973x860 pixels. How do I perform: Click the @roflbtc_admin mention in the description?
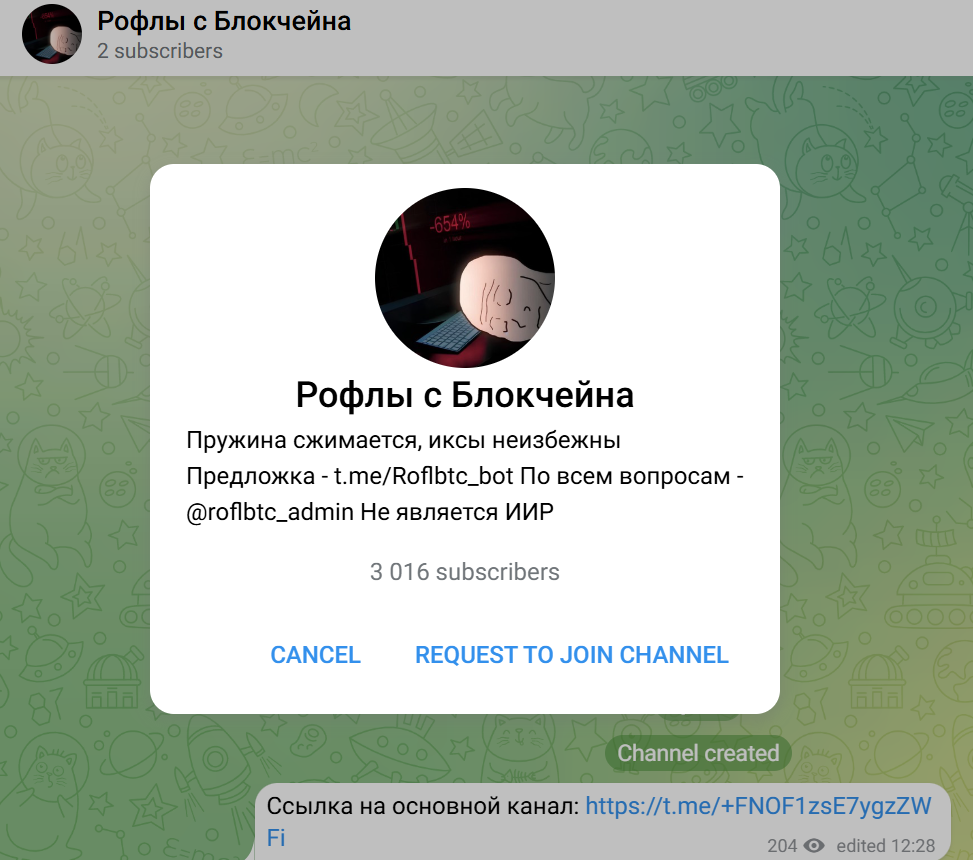click(x=270, y=512)
